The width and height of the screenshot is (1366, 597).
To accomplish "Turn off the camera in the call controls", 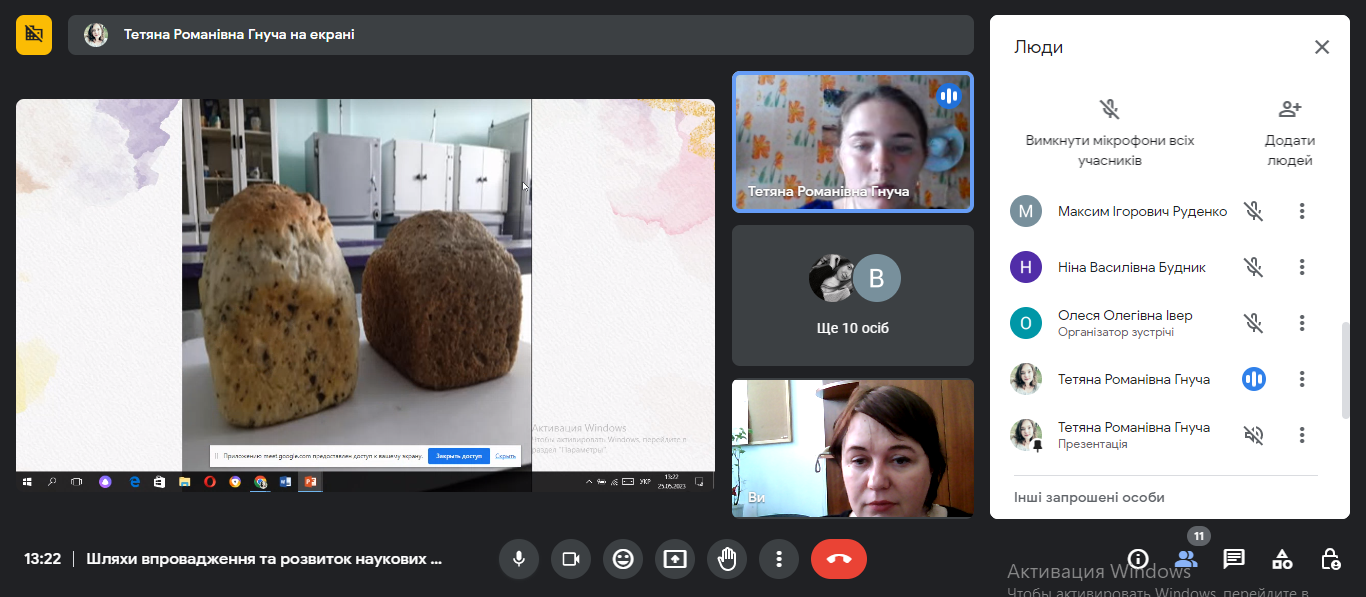I will point(571,559).
